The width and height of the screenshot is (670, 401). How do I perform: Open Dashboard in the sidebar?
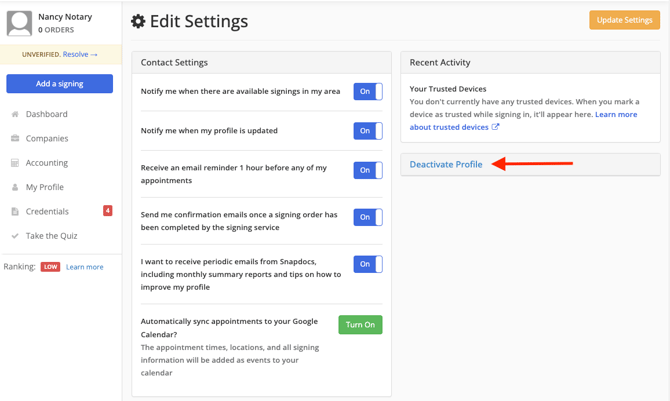[47, 114]
